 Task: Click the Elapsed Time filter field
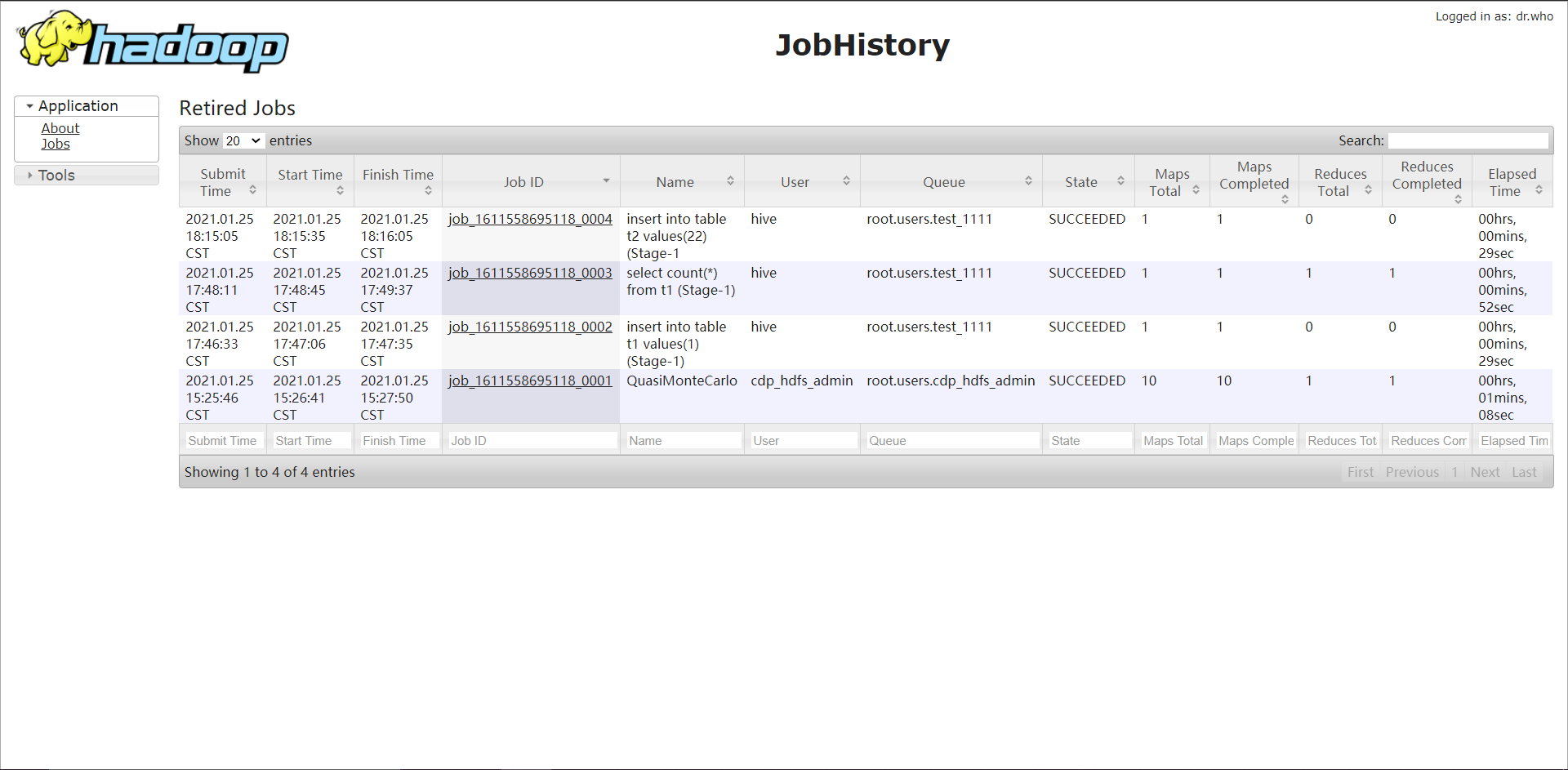1514,441
